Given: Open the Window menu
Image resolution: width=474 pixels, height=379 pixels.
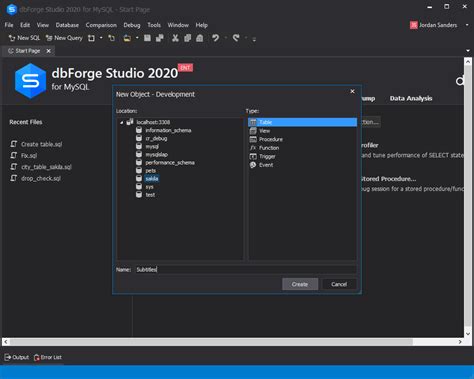Looking at the screenshot, I should click(x=178, y=25).
